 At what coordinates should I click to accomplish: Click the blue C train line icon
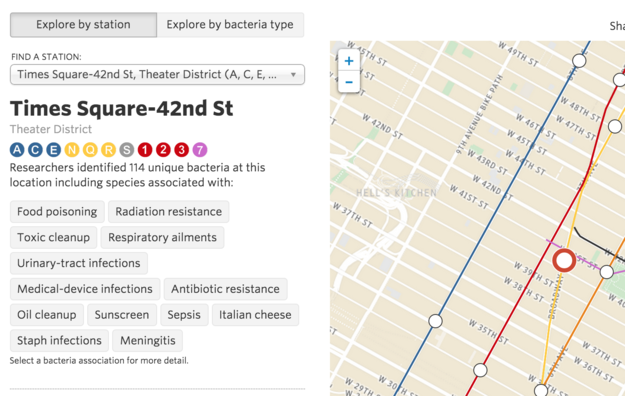[x=35, y=150]
